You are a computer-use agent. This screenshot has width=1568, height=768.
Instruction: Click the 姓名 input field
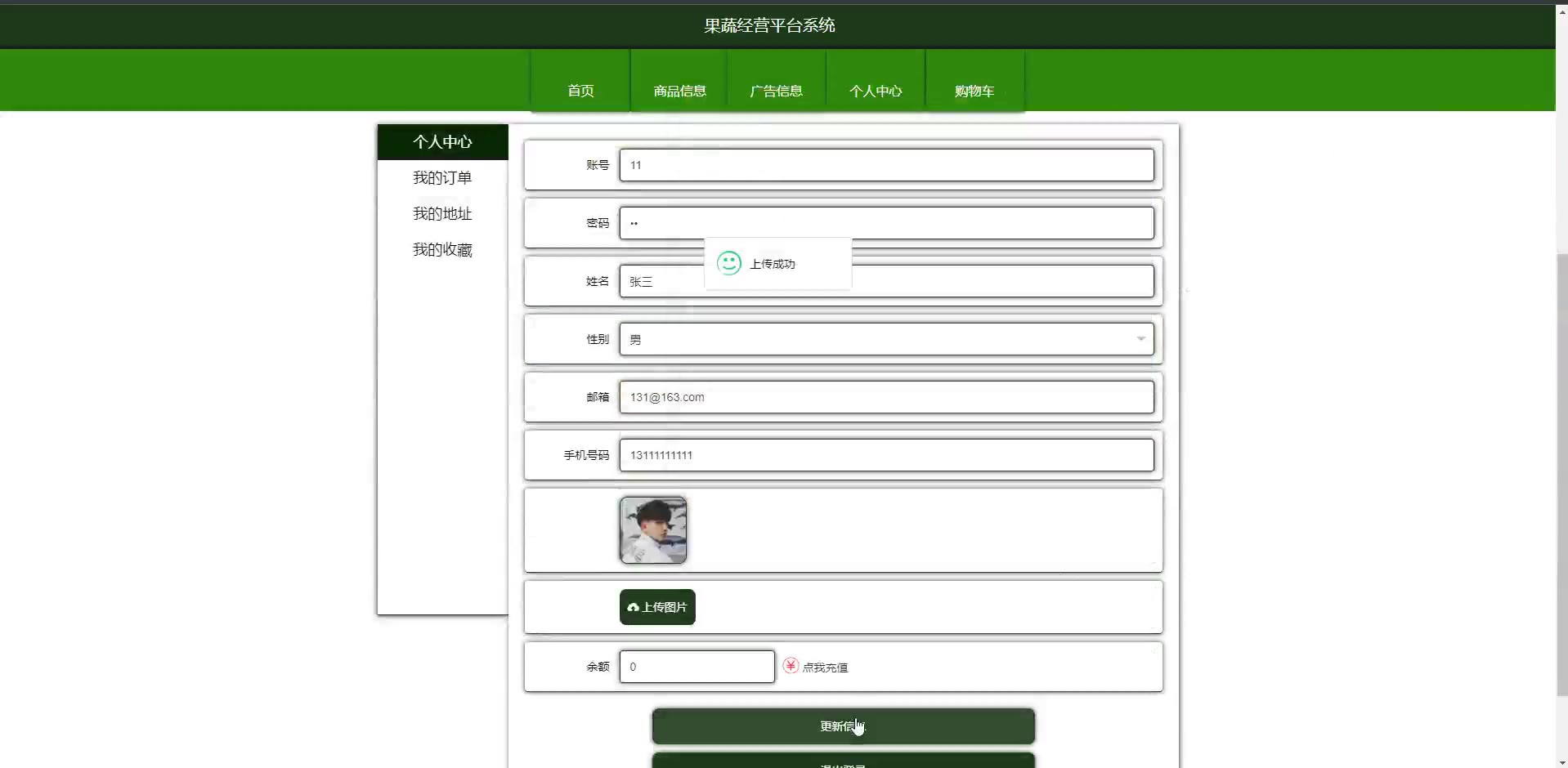(x=886, y=281)
